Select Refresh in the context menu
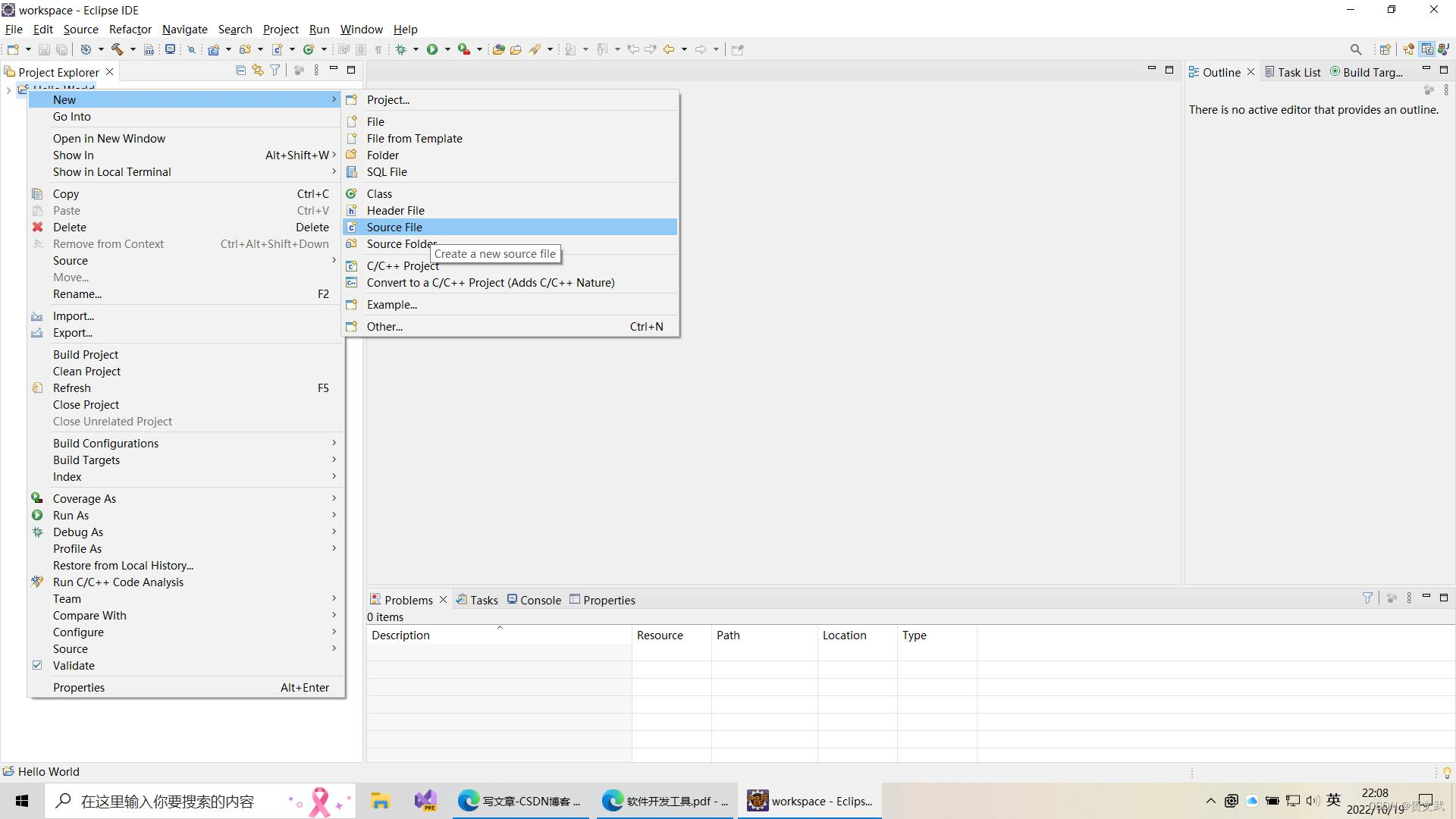The height and width of the screenshot is (819, 1456). pos(186,388)
